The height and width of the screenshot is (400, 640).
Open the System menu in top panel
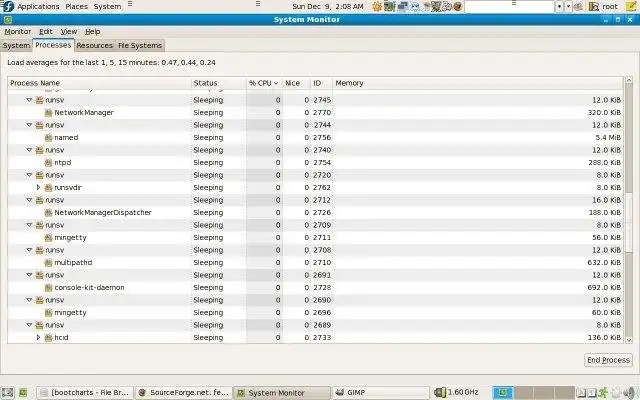[x=107, y=7]
